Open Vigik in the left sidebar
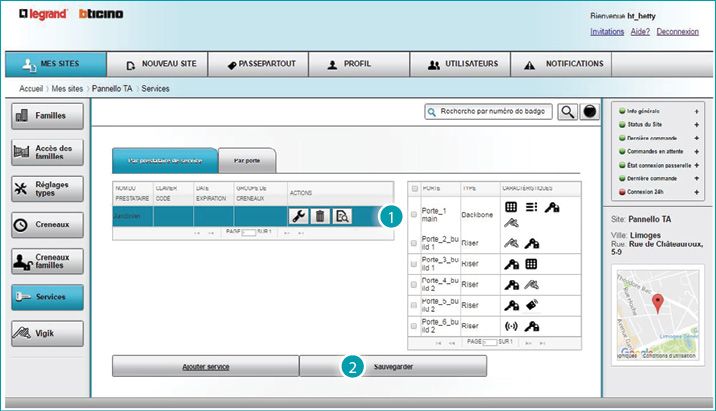Screen dimensions: 716x411 click(x=47, y=333)
